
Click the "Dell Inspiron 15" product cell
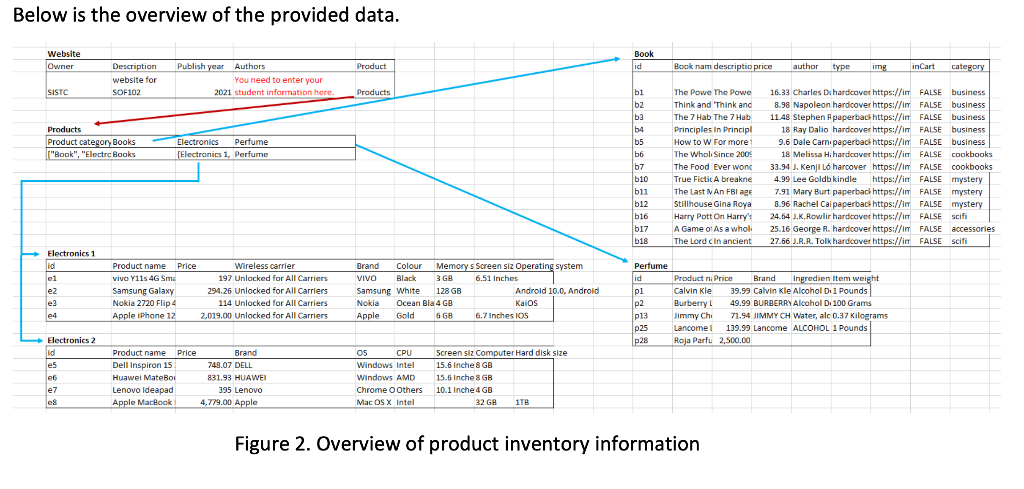[144, 365]
